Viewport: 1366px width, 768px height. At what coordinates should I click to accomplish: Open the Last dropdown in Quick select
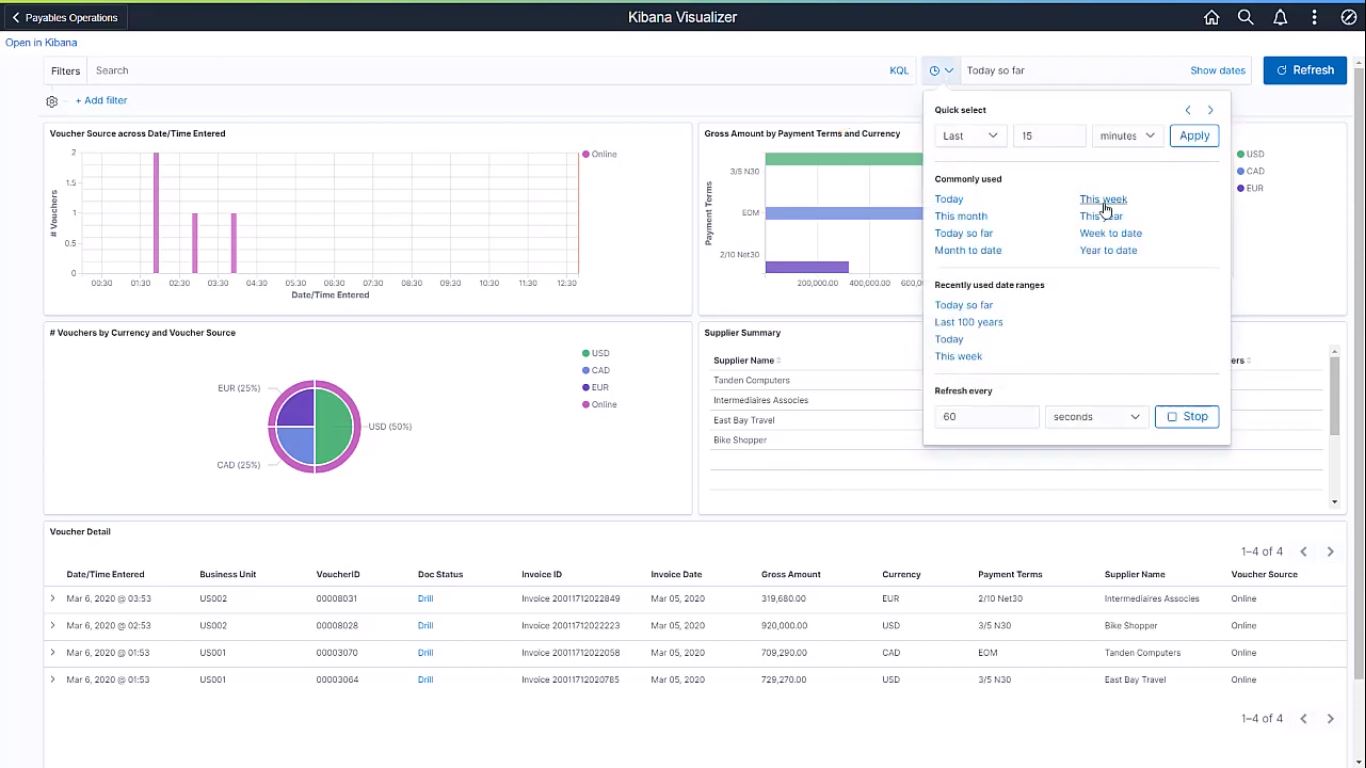pyautogui.click(x=969, y=135)
